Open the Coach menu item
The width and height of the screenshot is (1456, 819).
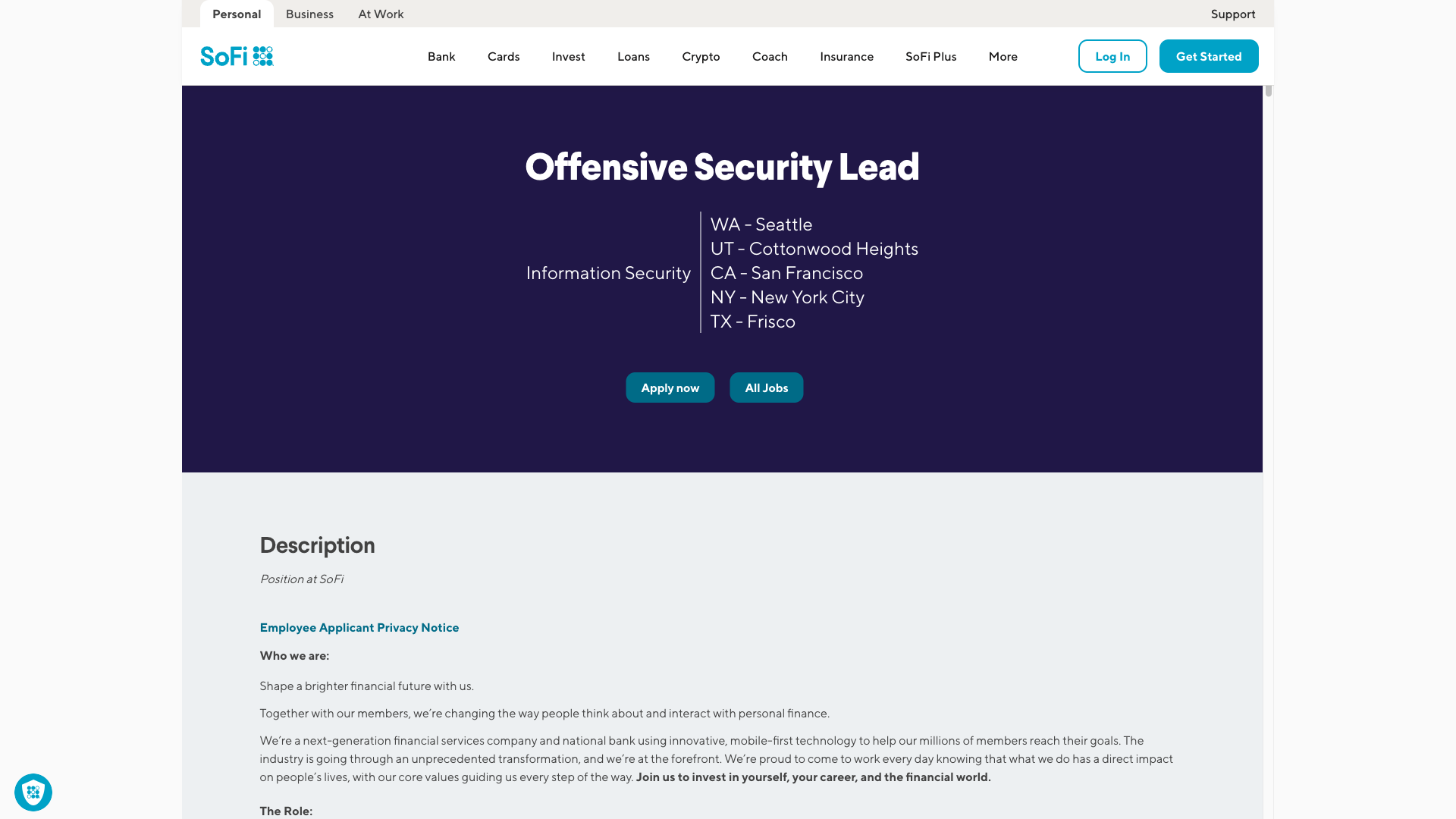[x=770, y=56]
